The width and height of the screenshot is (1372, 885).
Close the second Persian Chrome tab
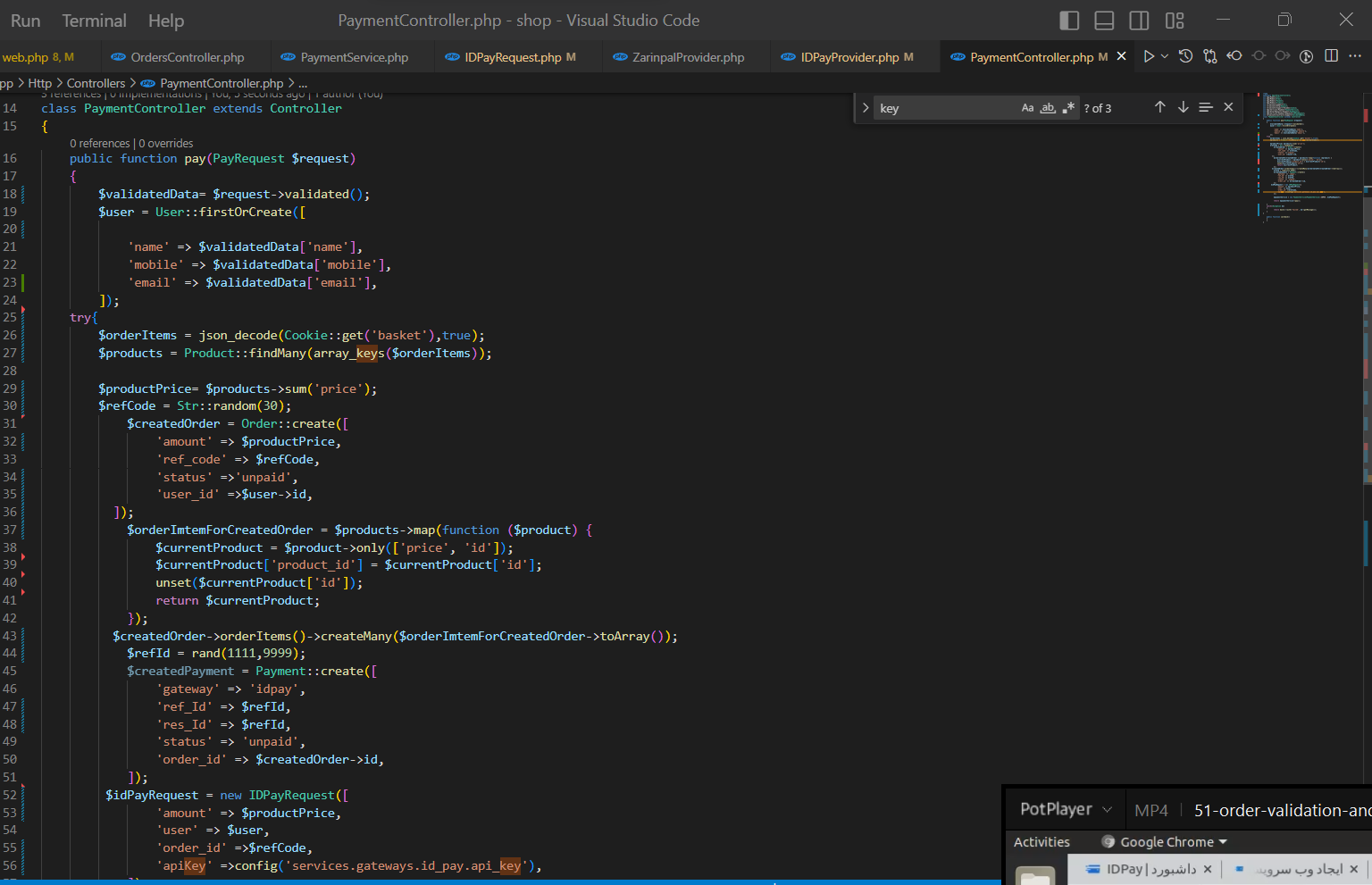1354,869
